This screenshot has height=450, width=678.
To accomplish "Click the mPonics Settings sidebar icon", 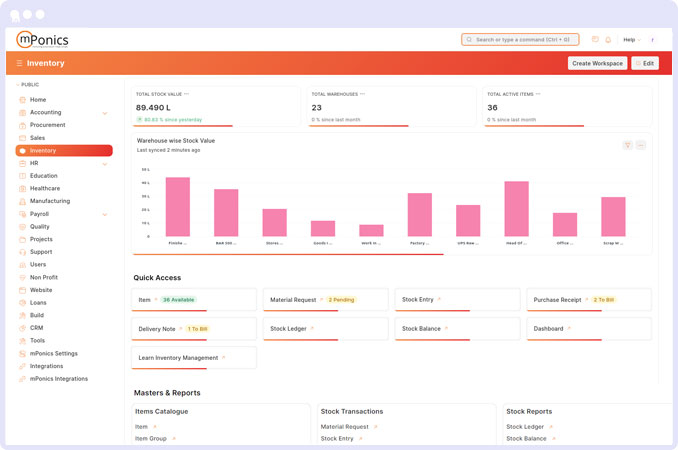I will 22,354.
